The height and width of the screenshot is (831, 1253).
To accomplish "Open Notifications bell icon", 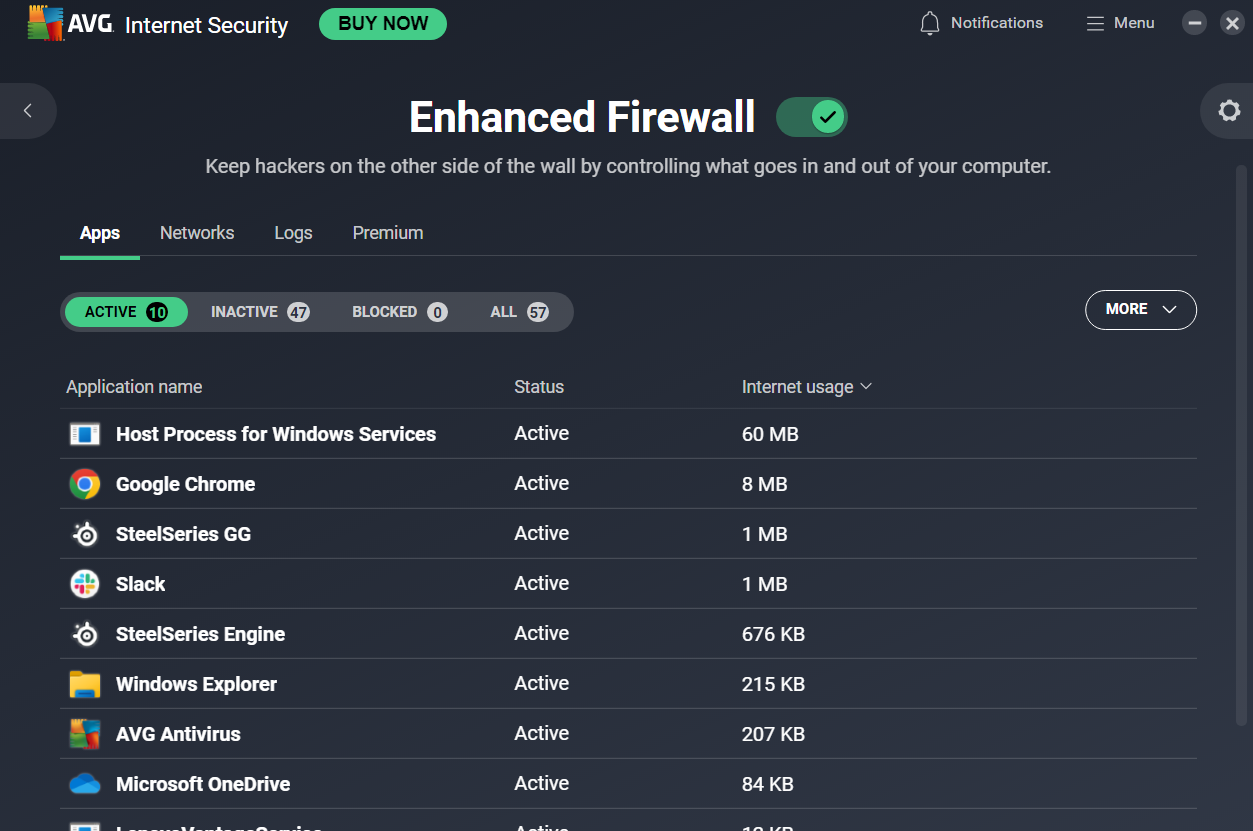I will click(930, 23).
